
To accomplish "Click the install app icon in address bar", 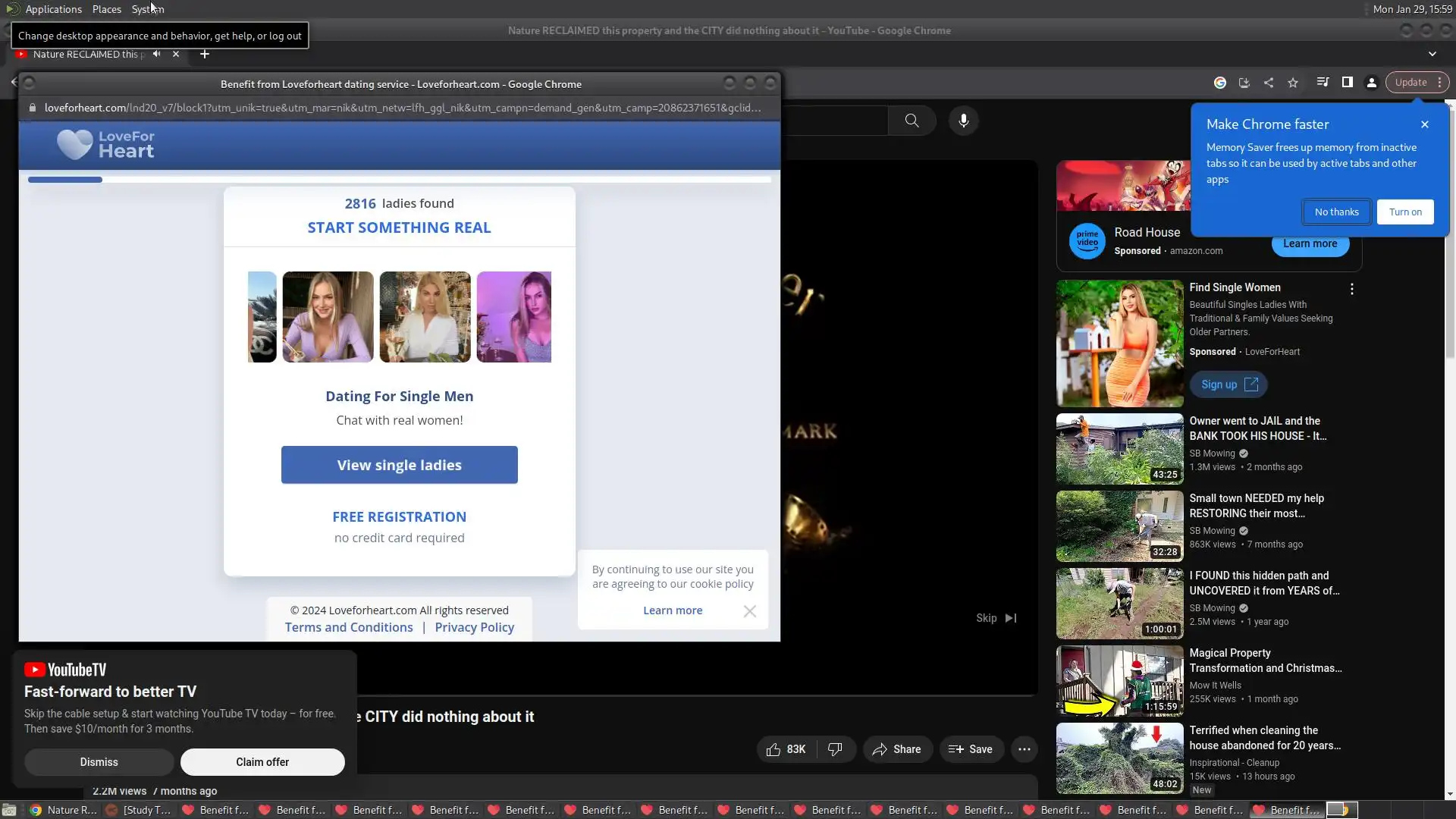I will tap(1244, 83).
